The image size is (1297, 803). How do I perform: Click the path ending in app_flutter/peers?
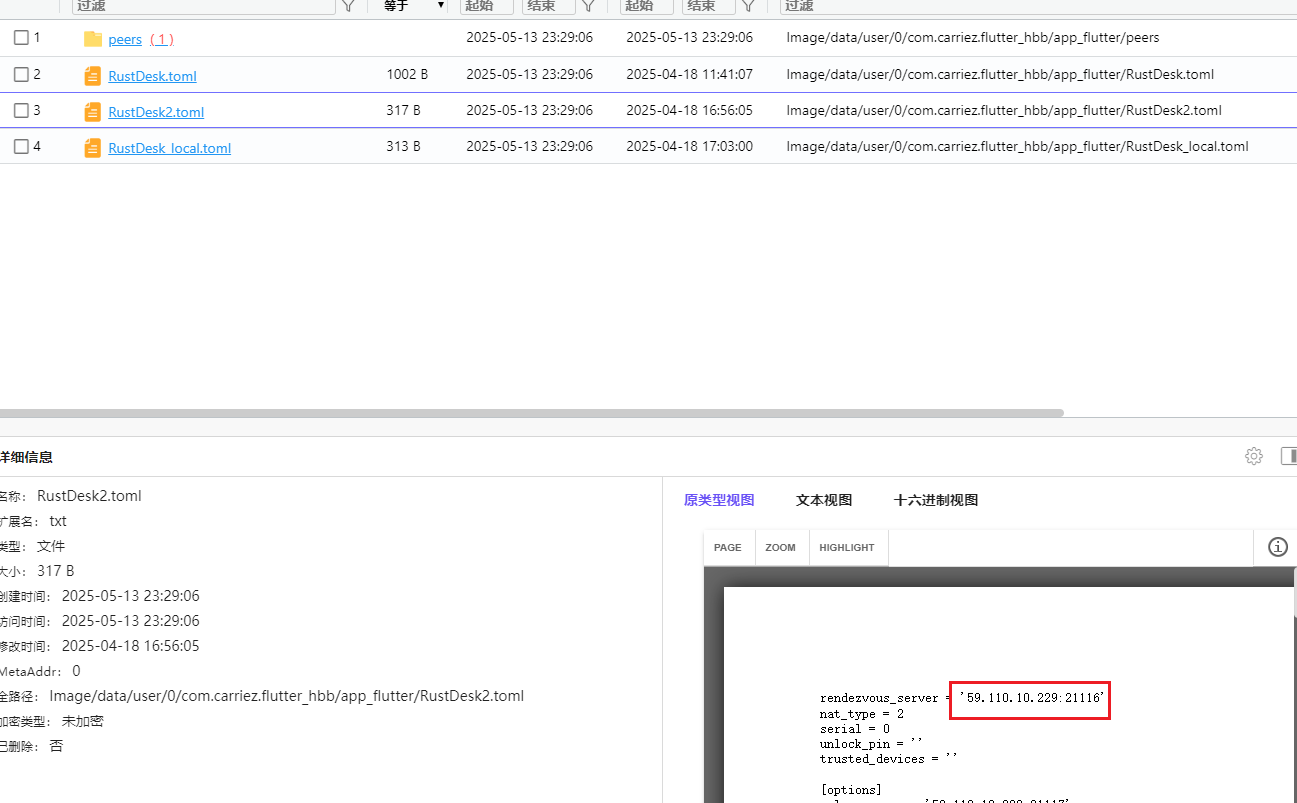pyautogui.click(x=973, y=38)
